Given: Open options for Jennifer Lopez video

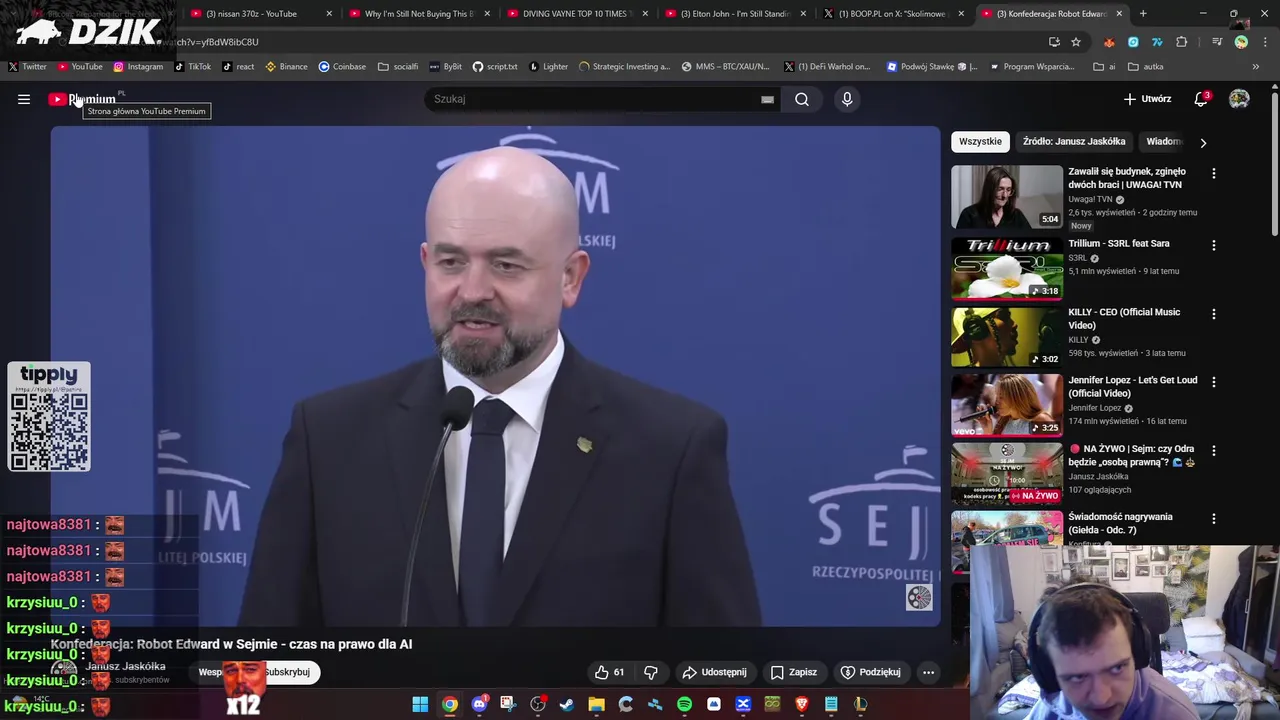Looking at the screenshot, I should pyautogui.click(x=1214, y=382).
